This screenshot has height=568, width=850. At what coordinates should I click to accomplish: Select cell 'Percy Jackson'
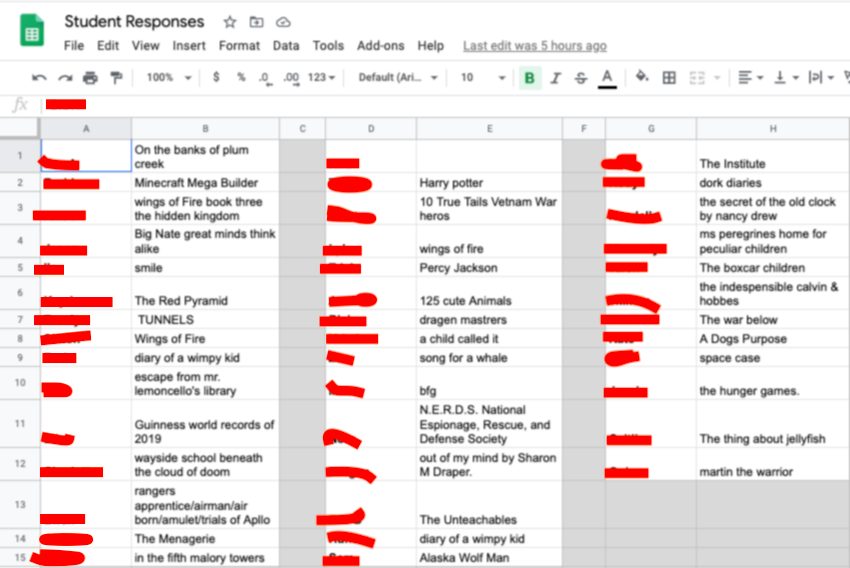pyautogui.click(x=489, y=268)
